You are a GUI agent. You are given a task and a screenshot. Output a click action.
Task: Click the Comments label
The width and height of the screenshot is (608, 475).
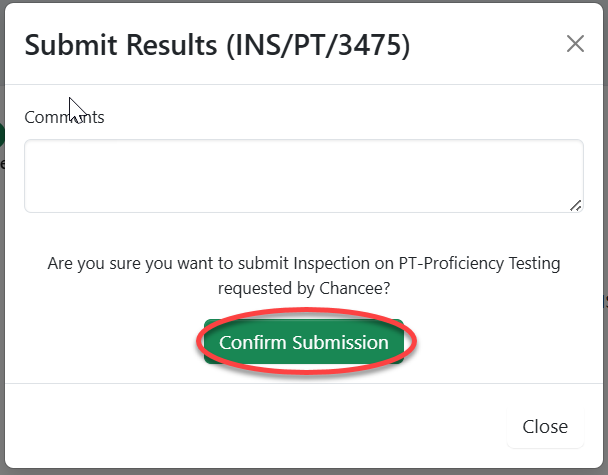(x=64, y=117)
